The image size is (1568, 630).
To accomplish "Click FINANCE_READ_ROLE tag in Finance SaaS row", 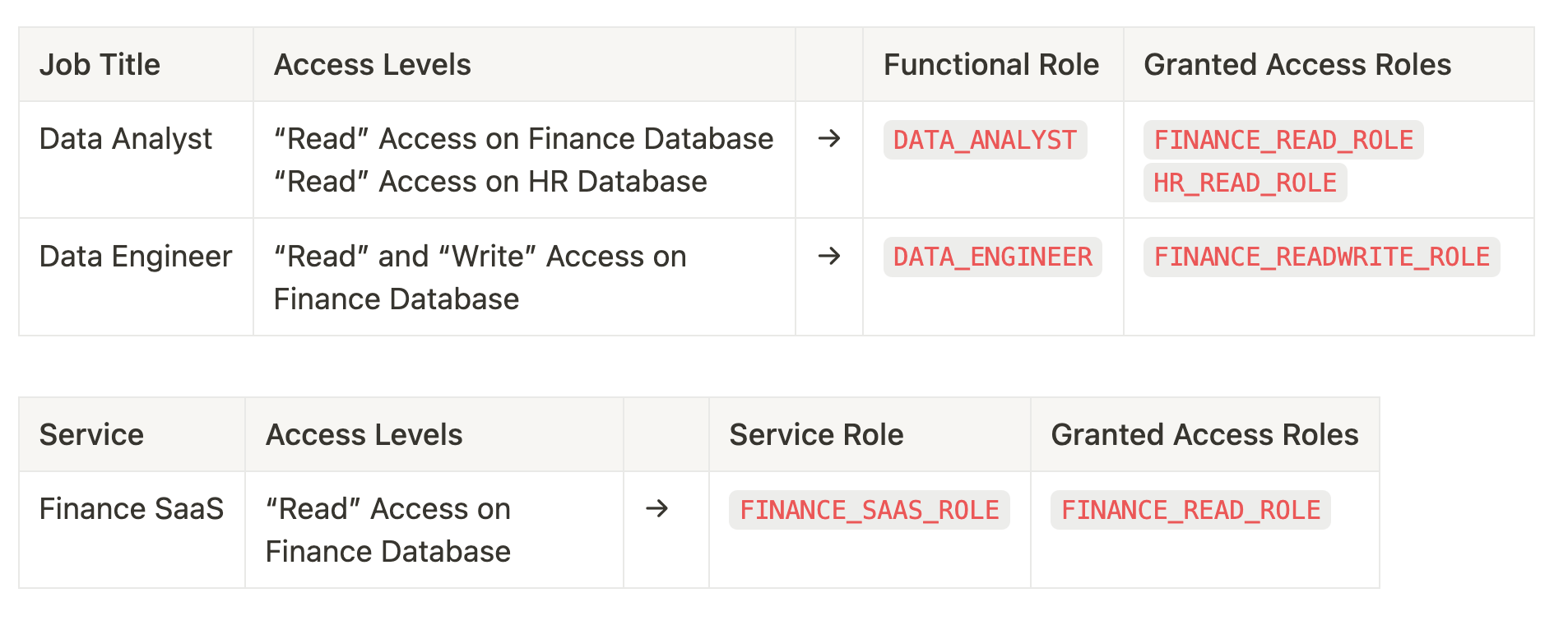I will 1190,510.
